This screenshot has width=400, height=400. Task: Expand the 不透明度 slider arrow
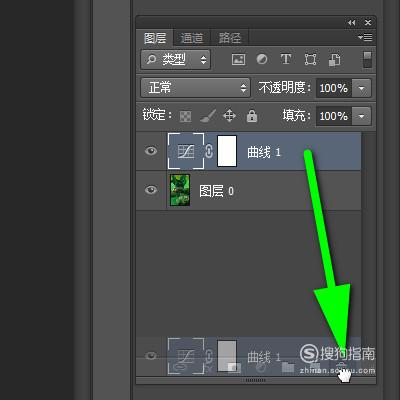(361, 88)
